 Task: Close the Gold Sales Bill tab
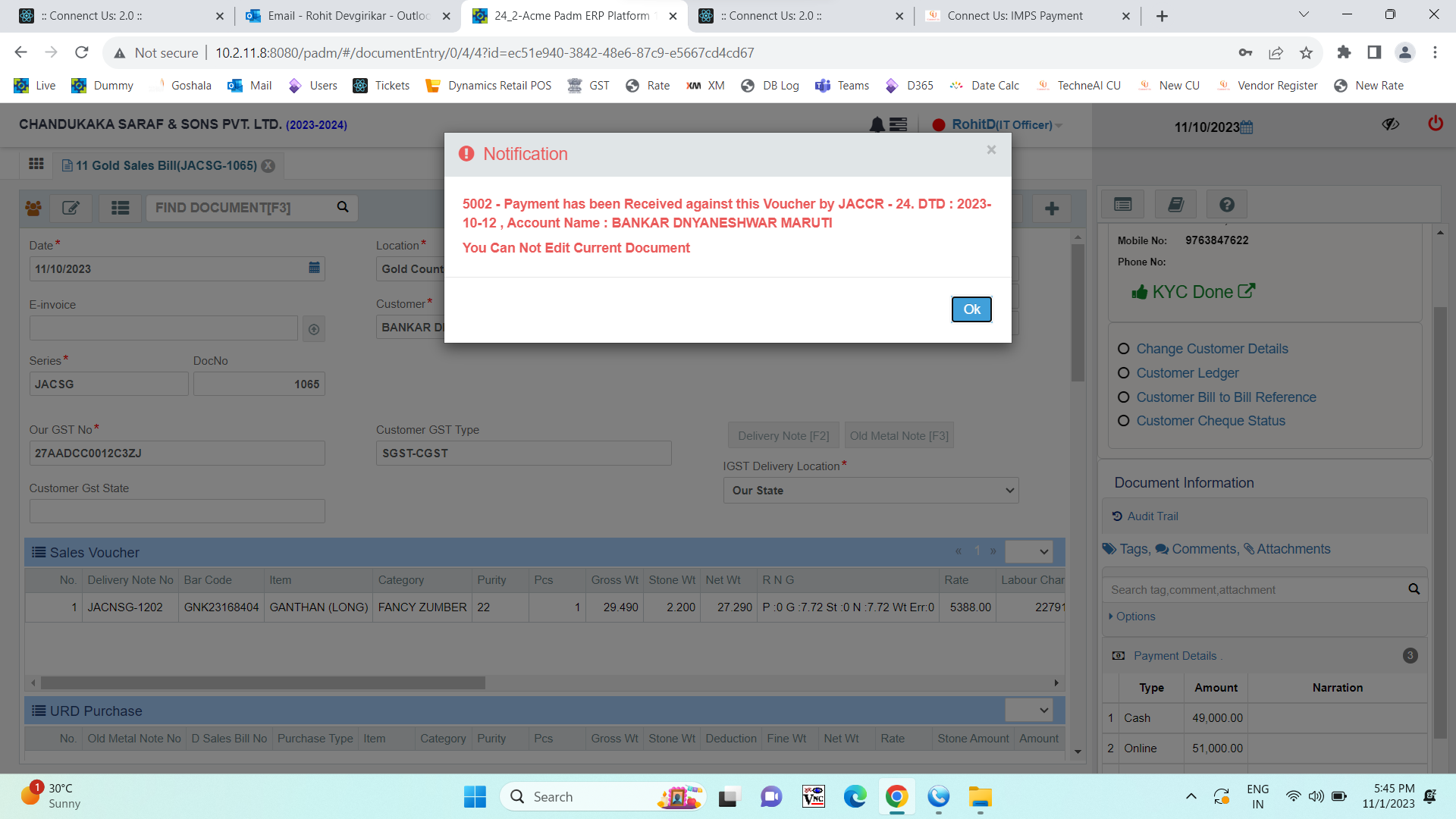point(268,166)
